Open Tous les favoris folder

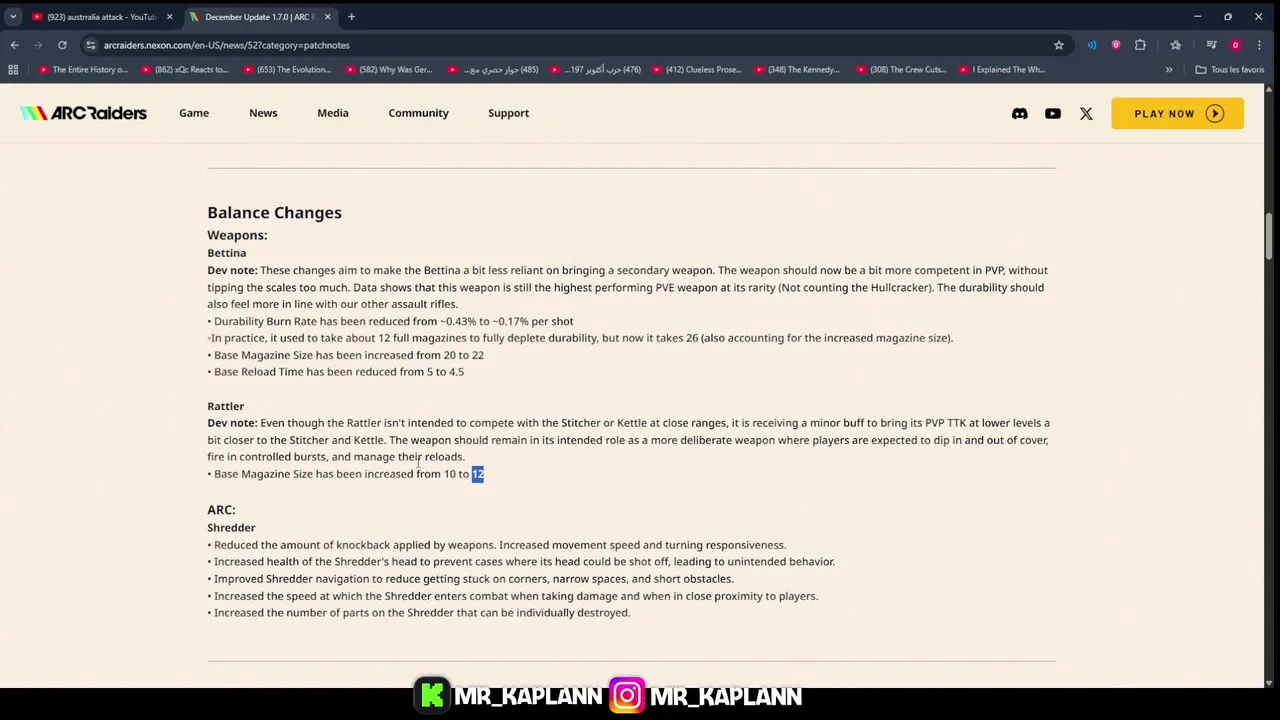1230,70
